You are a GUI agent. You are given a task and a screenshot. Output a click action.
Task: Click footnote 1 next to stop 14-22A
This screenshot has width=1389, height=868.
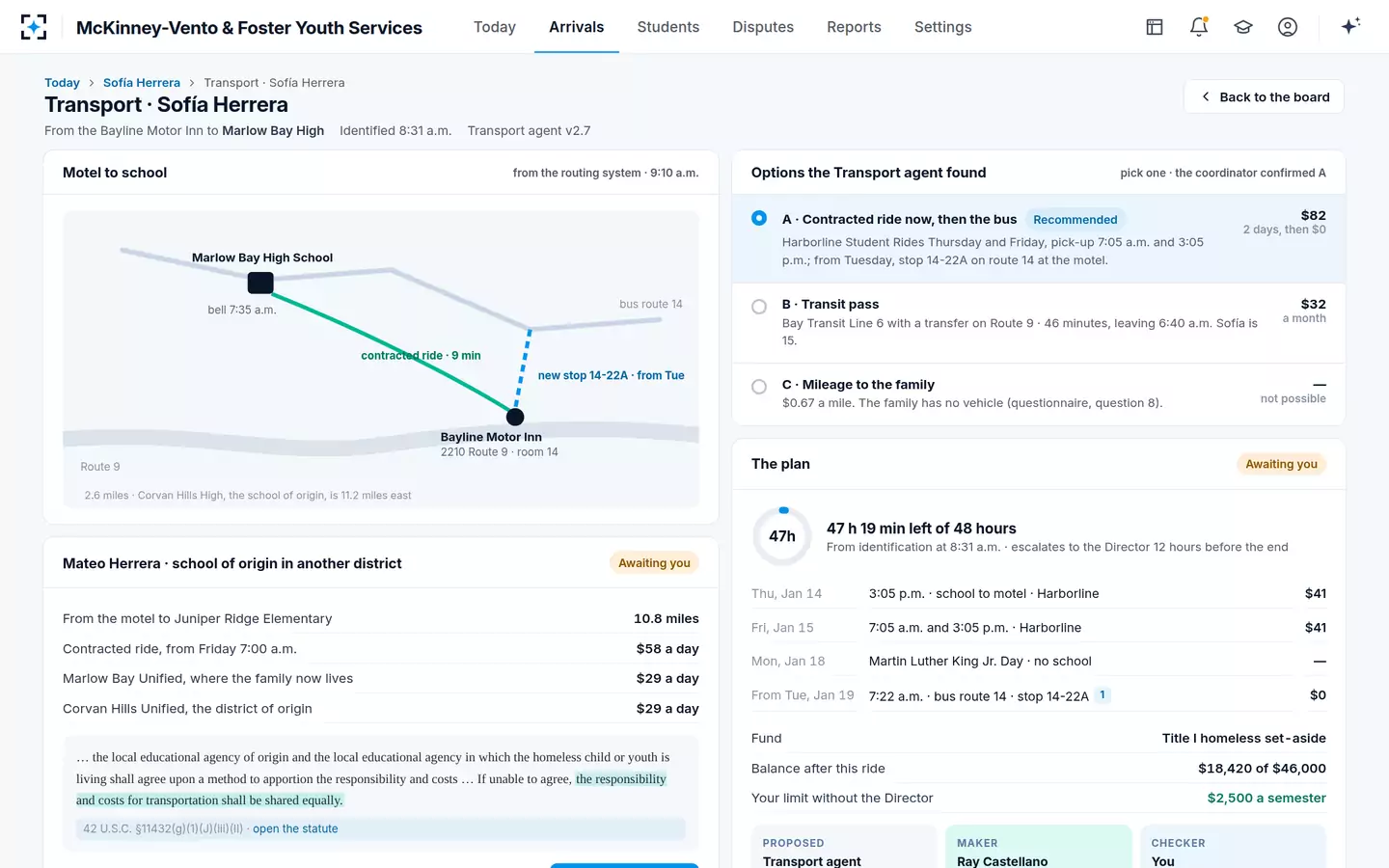(1103, 694)
